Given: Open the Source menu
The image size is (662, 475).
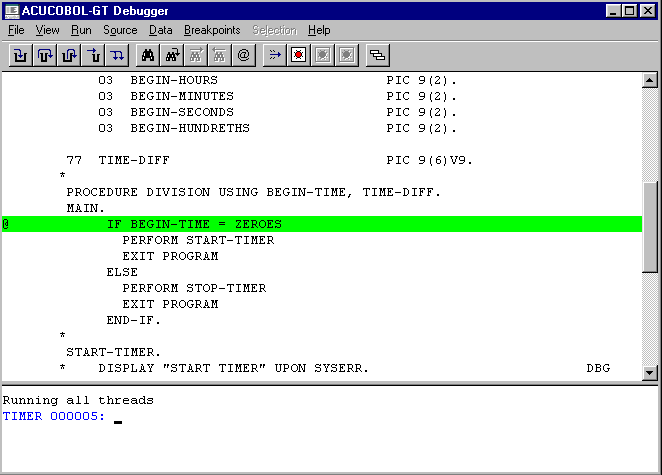Looking at the screenshot, I should [120, 31].
